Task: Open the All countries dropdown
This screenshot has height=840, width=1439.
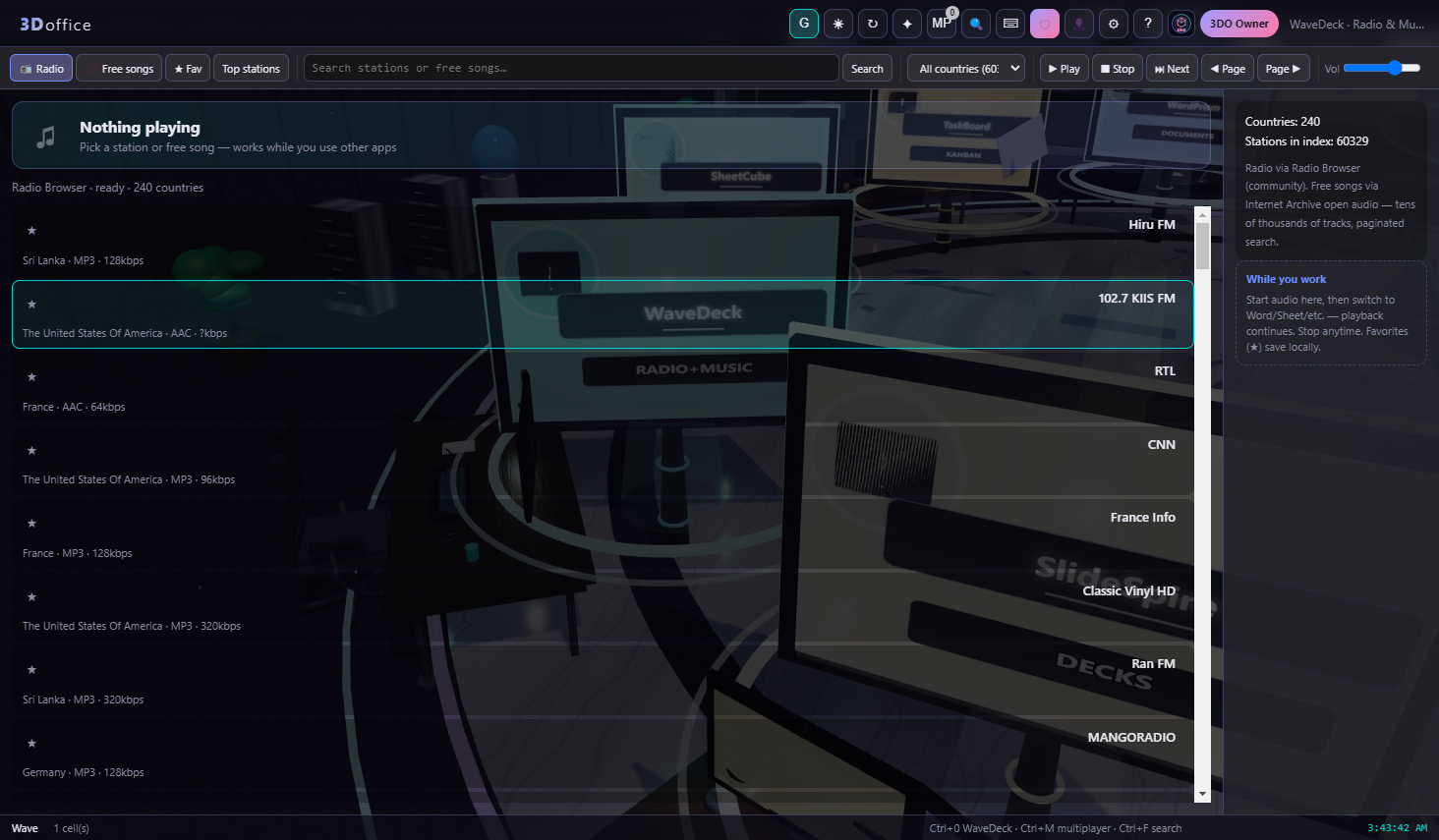Action: point(966,68)
